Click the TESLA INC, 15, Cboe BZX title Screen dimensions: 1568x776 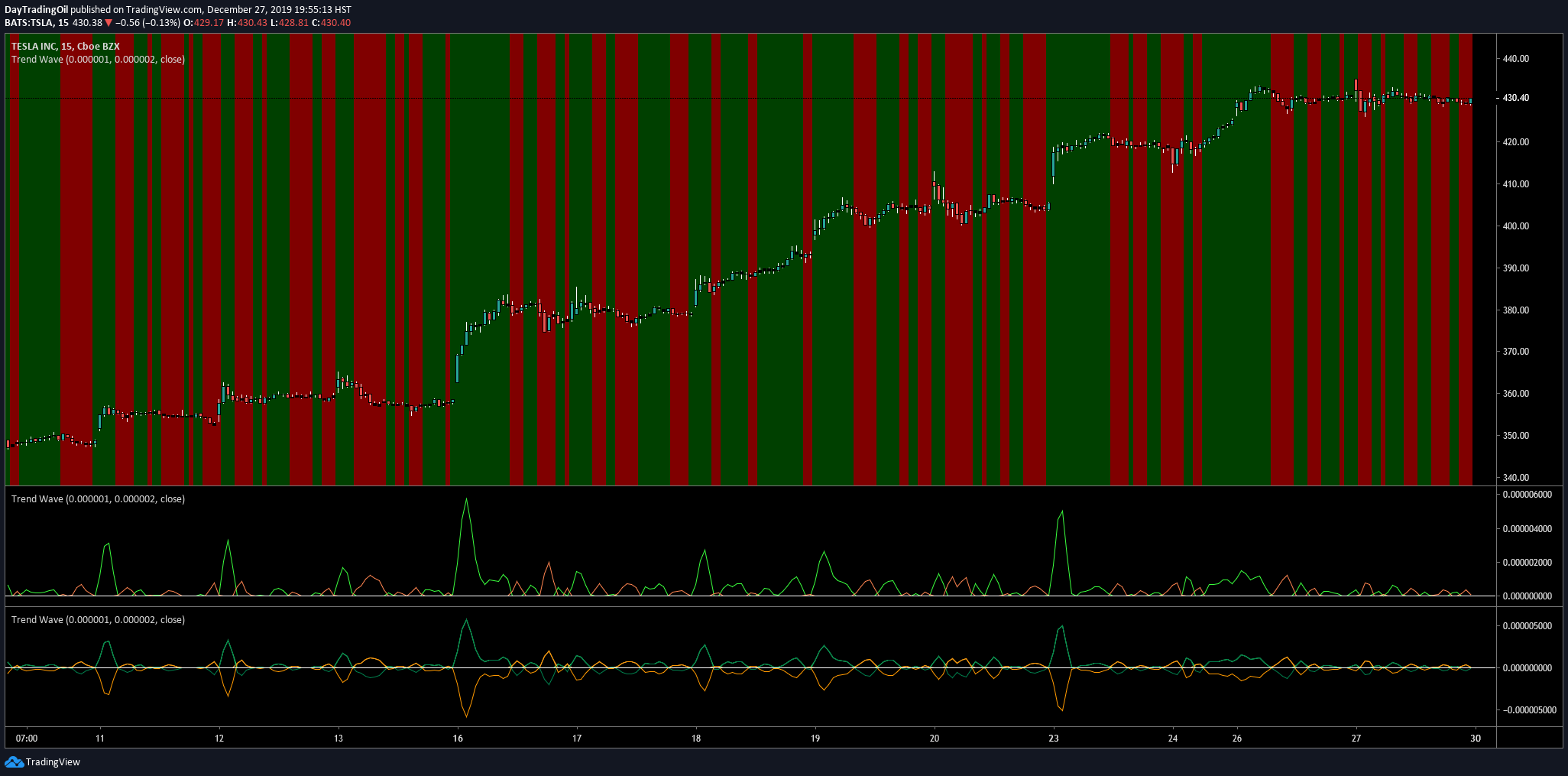(x=65, y=47)
